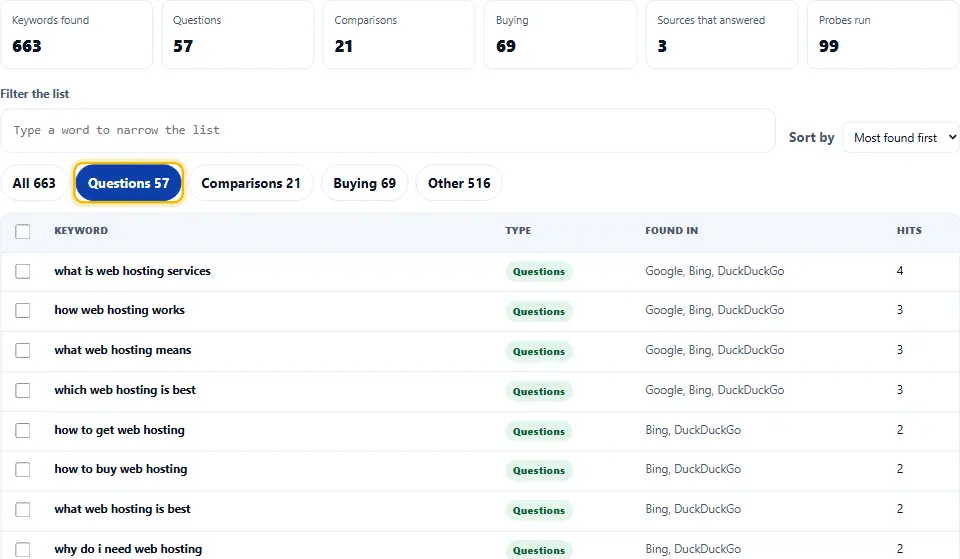
Task: Focus the 'Type a word to narrow the list' field
Action: [388, 130]
